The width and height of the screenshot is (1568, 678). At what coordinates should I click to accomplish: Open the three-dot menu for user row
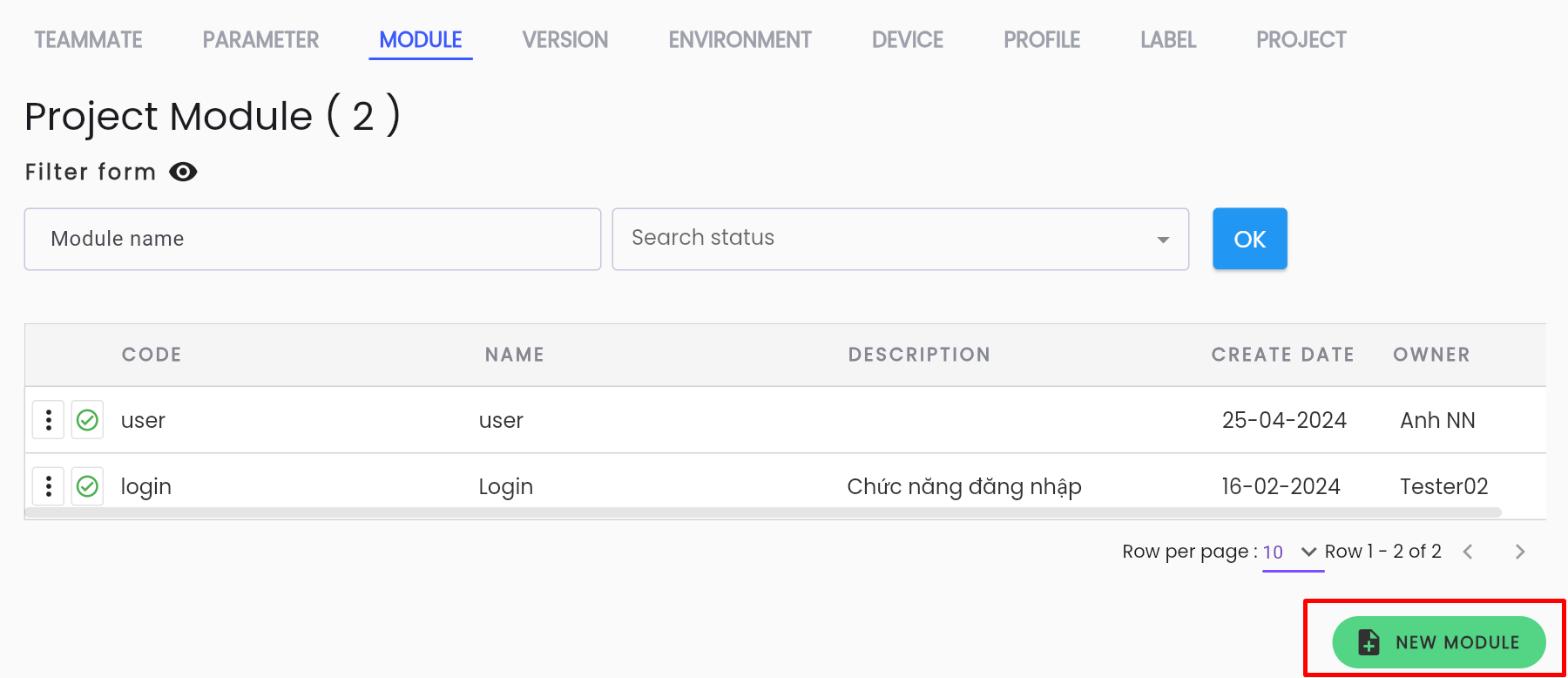[49, 420]
